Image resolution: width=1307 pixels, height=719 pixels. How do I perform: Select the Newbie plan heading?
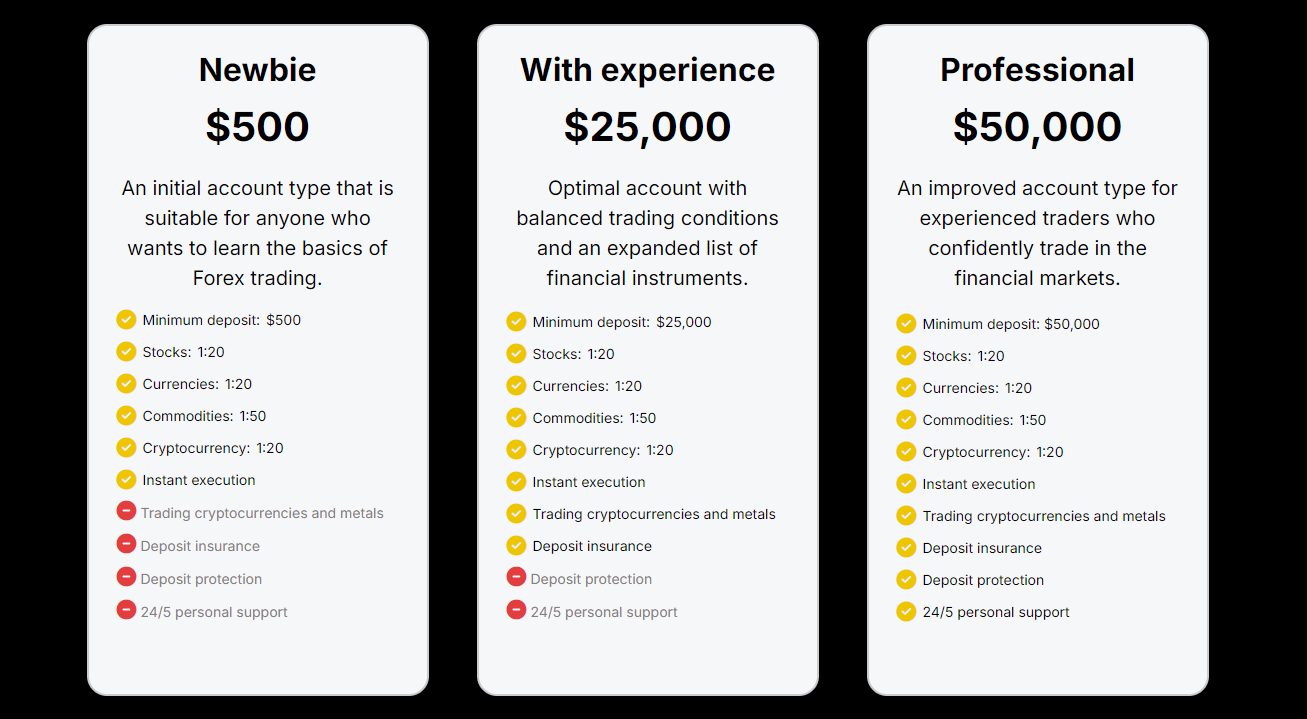point(257,70)
